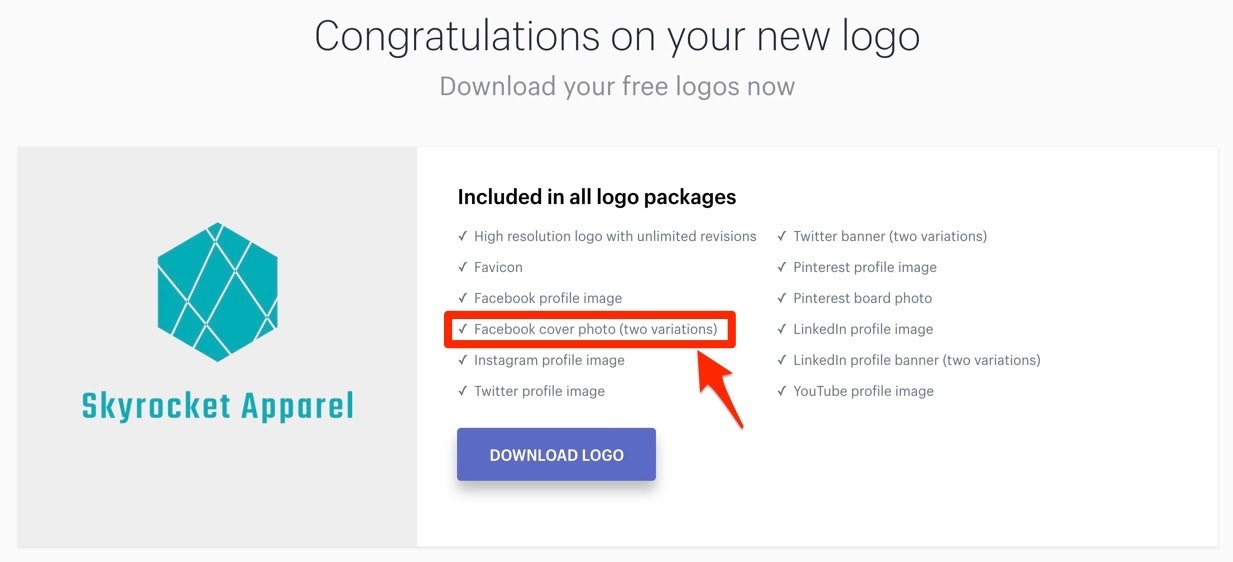Click the Congratulations on your new logo title
Screen dimensions: 1233x562
point(617,37)
